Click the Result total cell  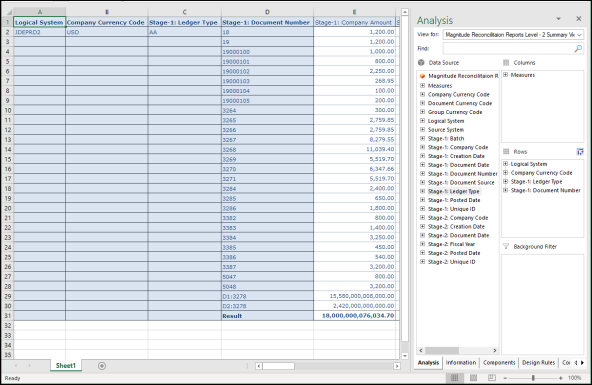[267, 316]
